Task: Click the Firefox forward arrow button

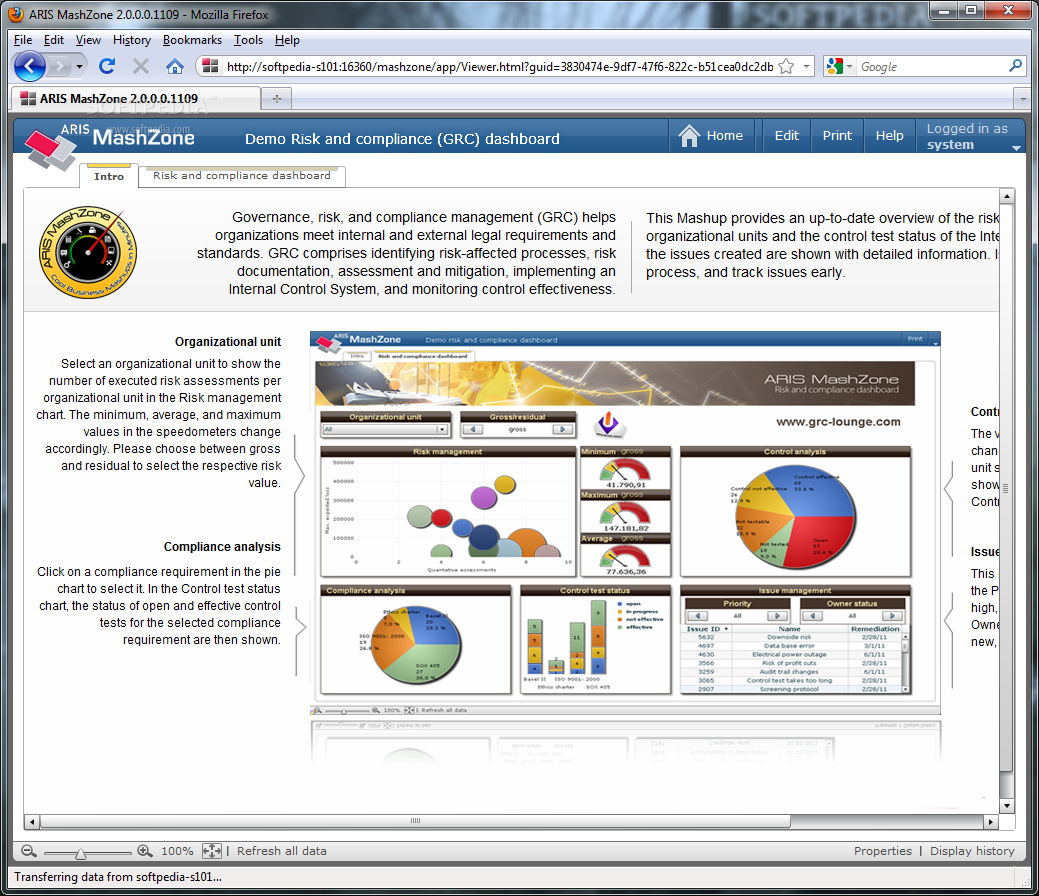Action: [59, 66]
